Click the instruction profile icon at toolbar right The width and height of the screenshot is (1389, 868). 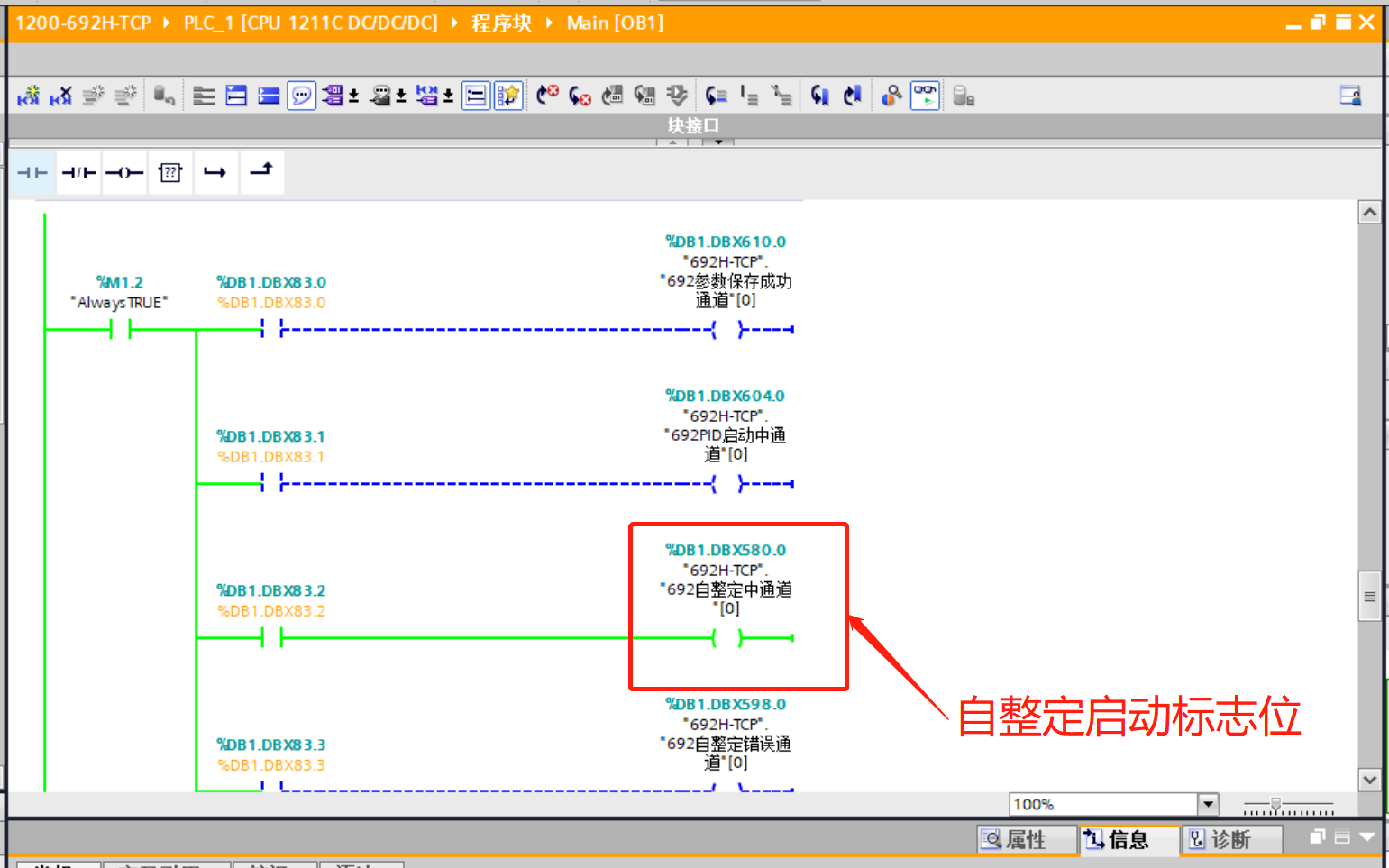click(1350, 96)
